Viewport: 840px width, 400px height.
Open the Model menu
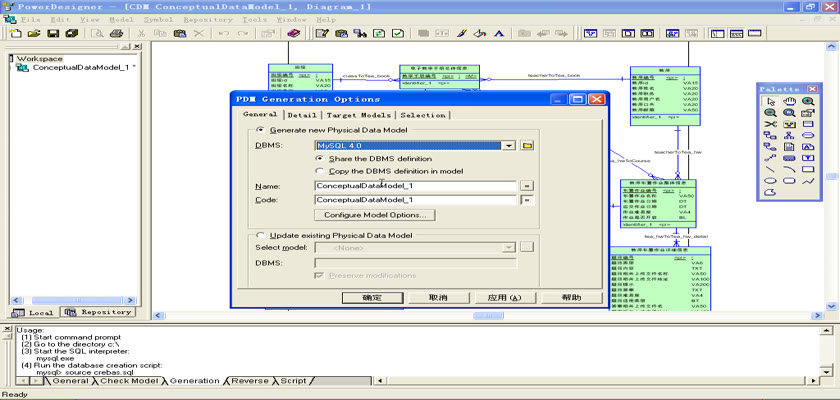(121, 19)
